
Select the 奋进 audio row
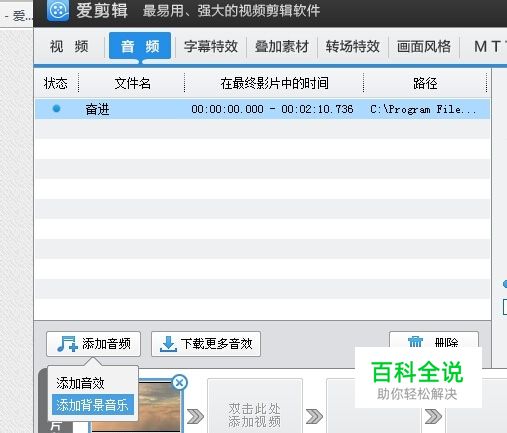[x=262, y=109]
